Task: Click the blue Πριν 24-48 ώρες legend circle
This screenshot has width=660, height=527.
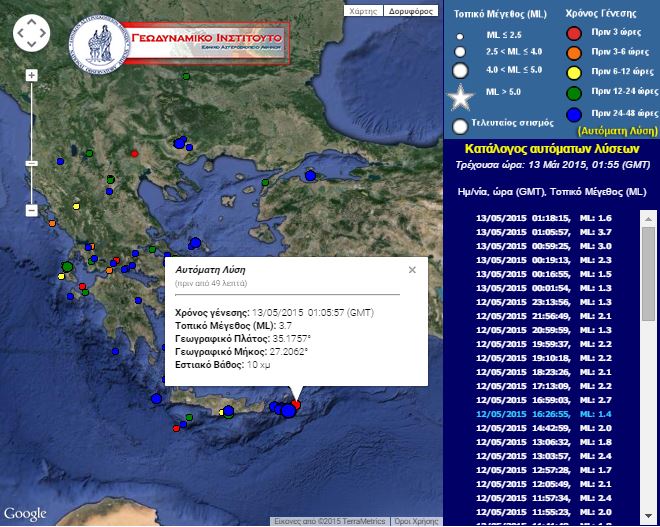Action: pyautogui.click(x=574, y=114)
